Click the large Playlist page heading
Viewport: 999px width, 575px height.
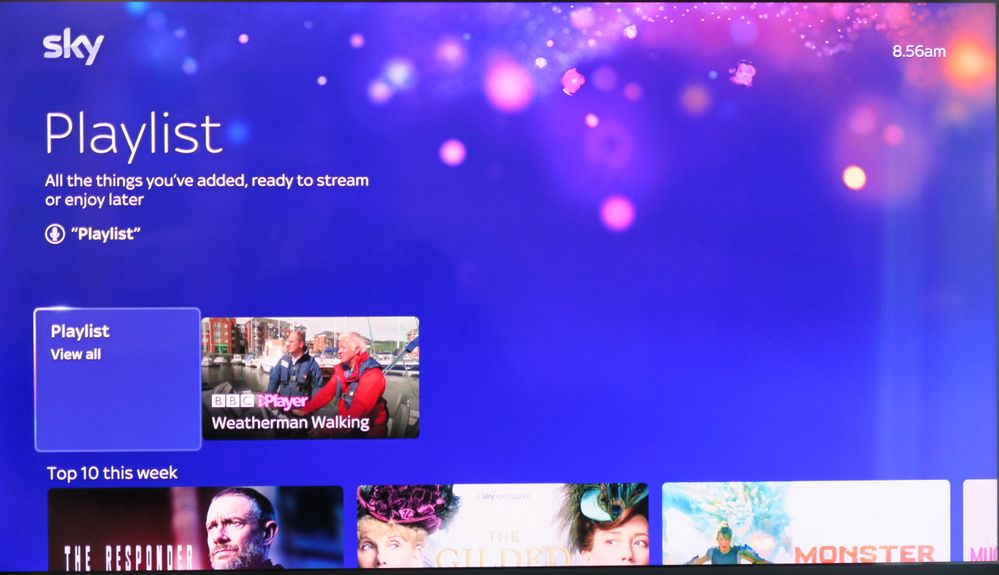point(133,134)
